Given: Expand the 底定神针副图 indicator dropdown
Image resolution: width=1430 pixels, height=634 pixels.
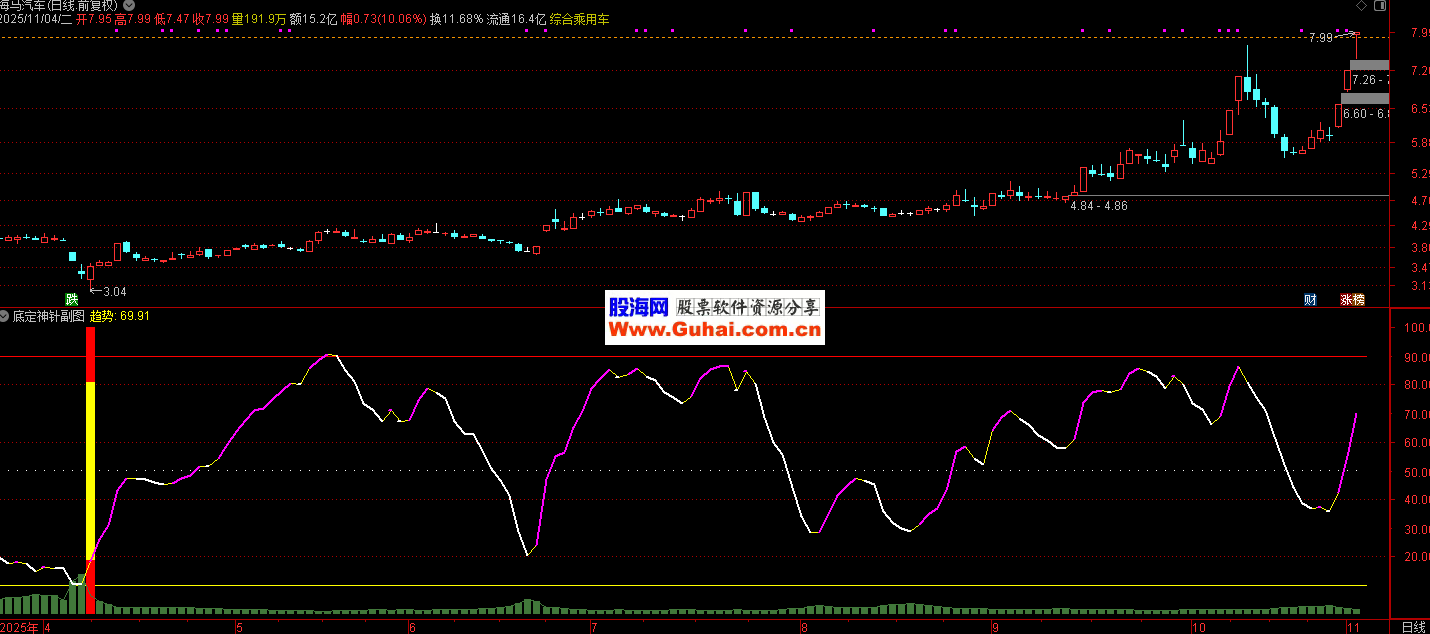Looking at the screenshot, I should (x=6, y=316).
